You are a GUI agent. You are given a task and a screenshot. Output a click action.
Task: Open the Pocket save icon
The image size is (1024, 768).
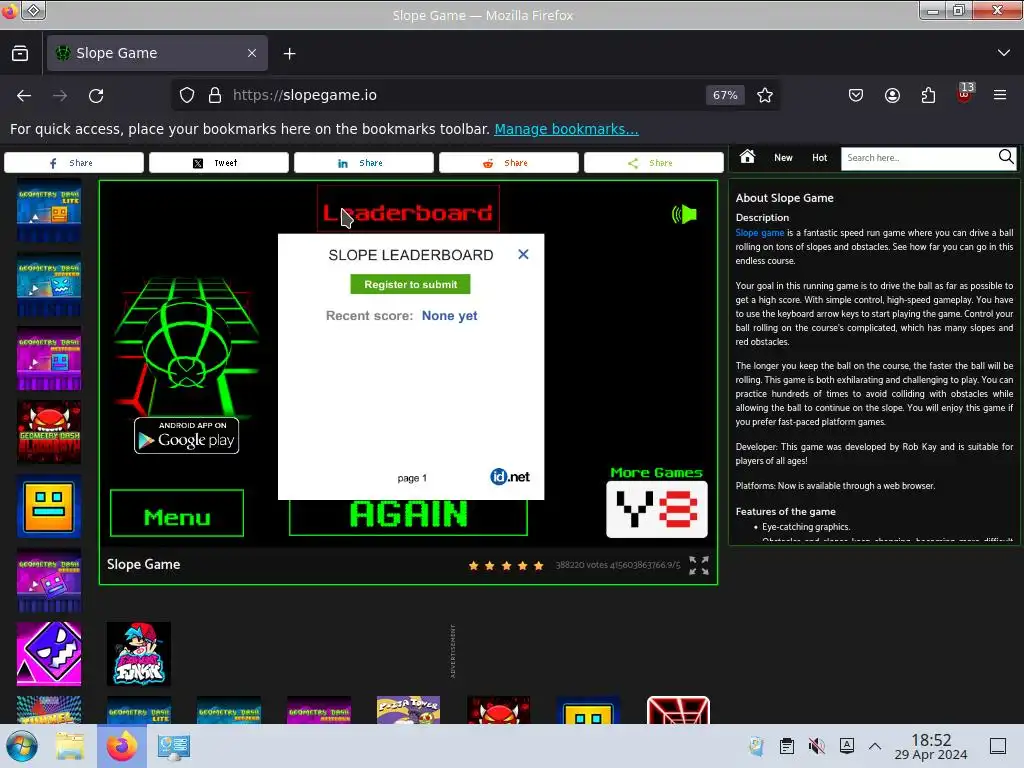(x=856, y=95)
